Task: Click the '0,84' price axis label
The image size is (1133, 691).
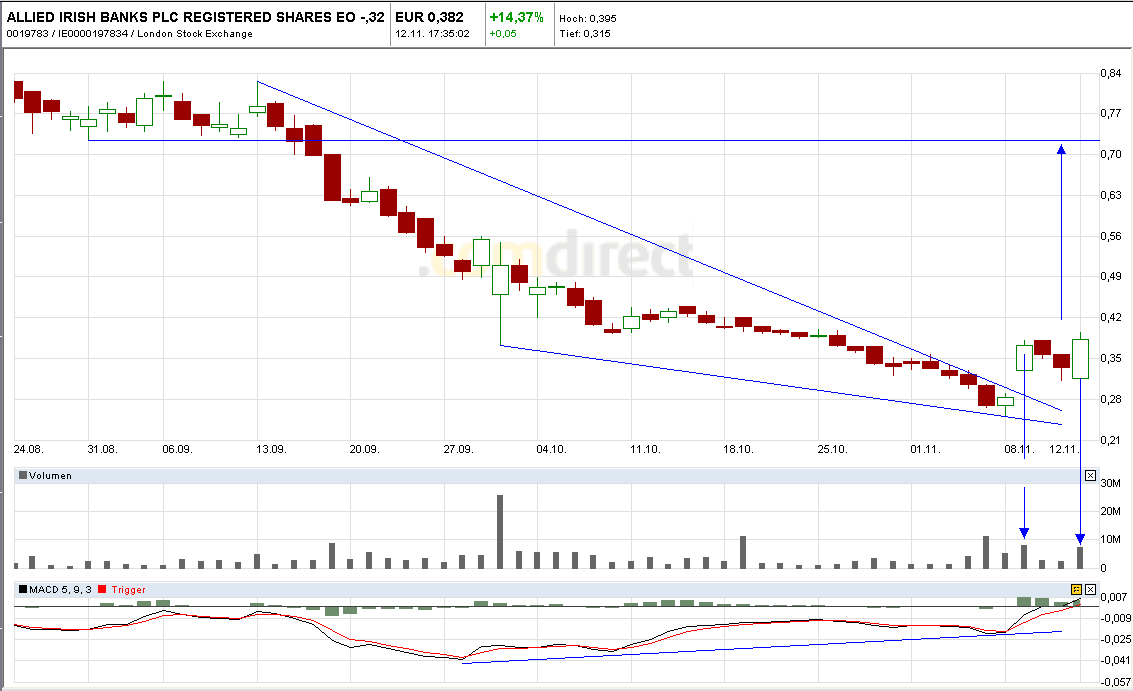Action: 1111,73
